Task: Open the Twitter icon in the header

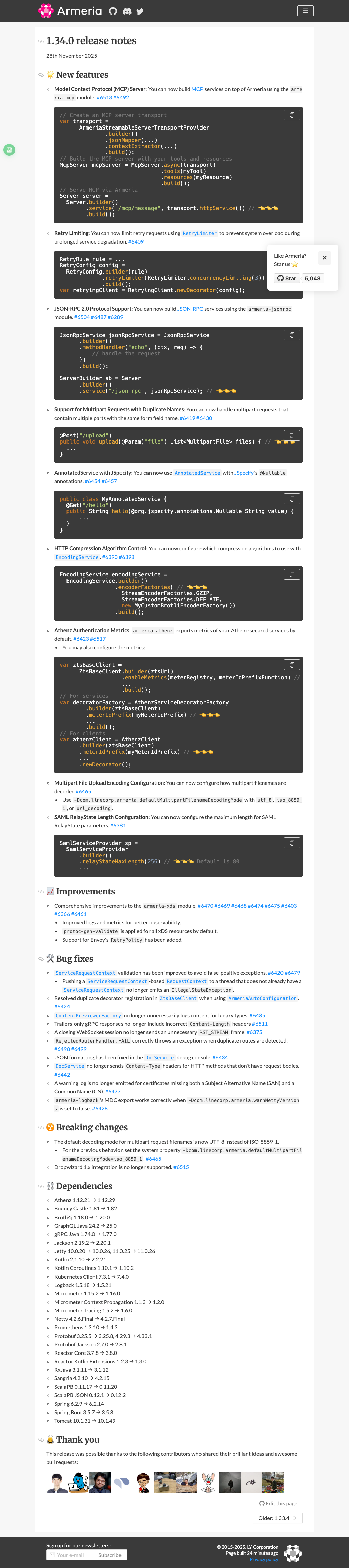Action: (x=140, y=11)
